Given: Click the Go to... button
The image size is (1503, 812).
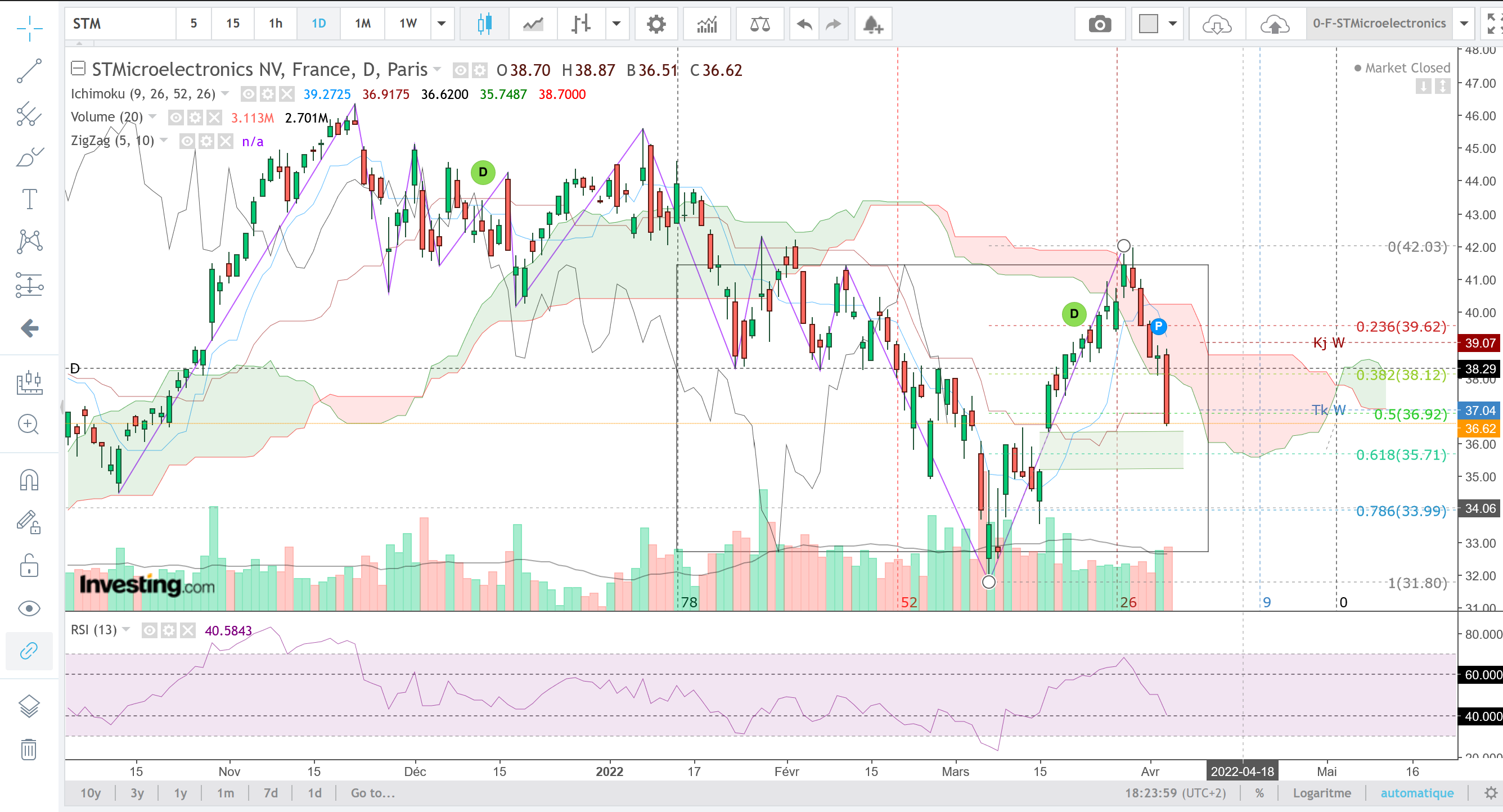Looking at the screenshot, I should point(373,793).
